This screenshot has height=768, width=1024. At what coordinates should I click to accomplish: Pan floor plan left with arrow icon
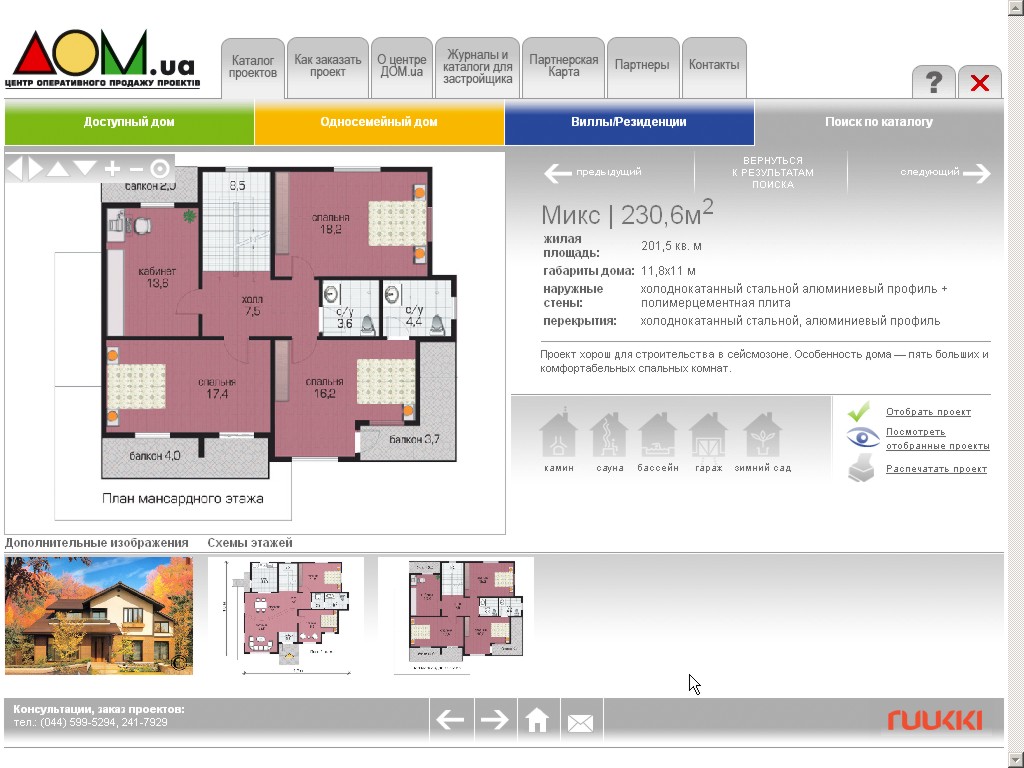click(x=15, y=168)
